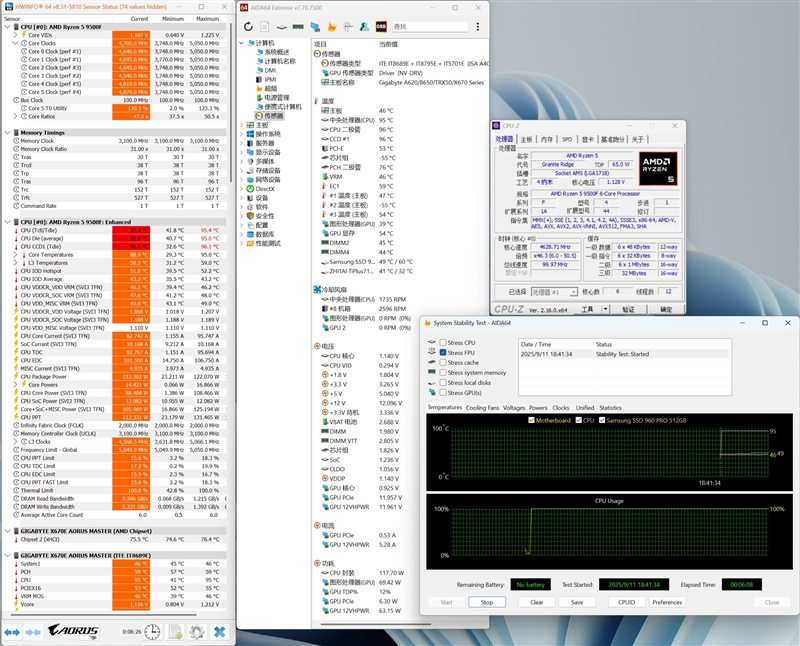Click the blue back arrows icon in HWiNFO
Screen dimensions: 800x646
[12, 631]
